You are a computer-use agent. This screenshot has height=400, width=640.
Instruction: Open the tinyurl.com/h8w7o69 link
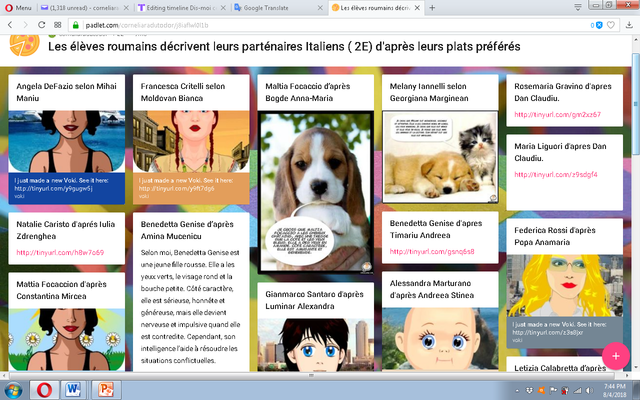(x=60, y=252)
